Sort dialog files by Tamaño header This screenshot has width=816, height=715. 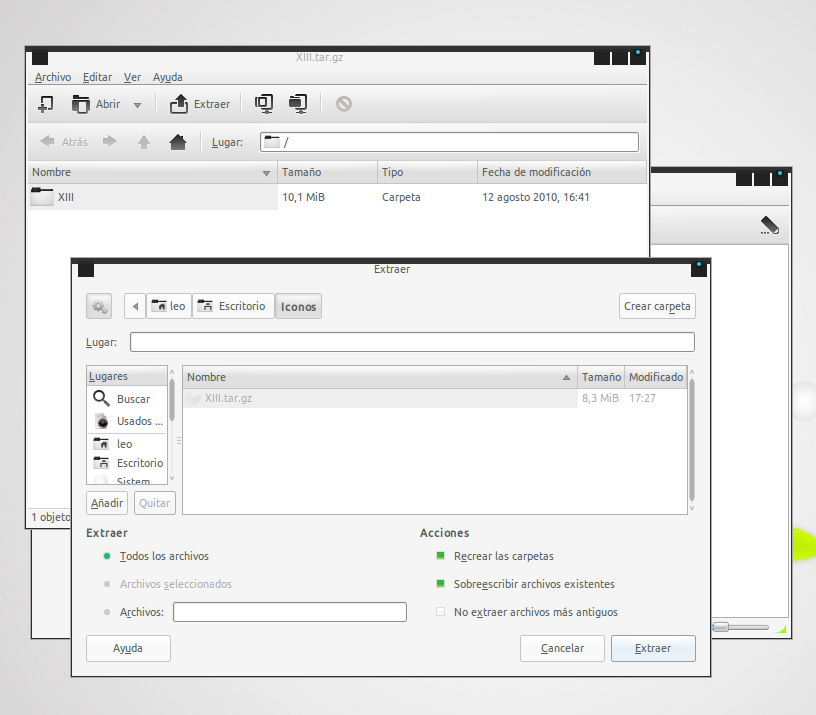point(601,377)
